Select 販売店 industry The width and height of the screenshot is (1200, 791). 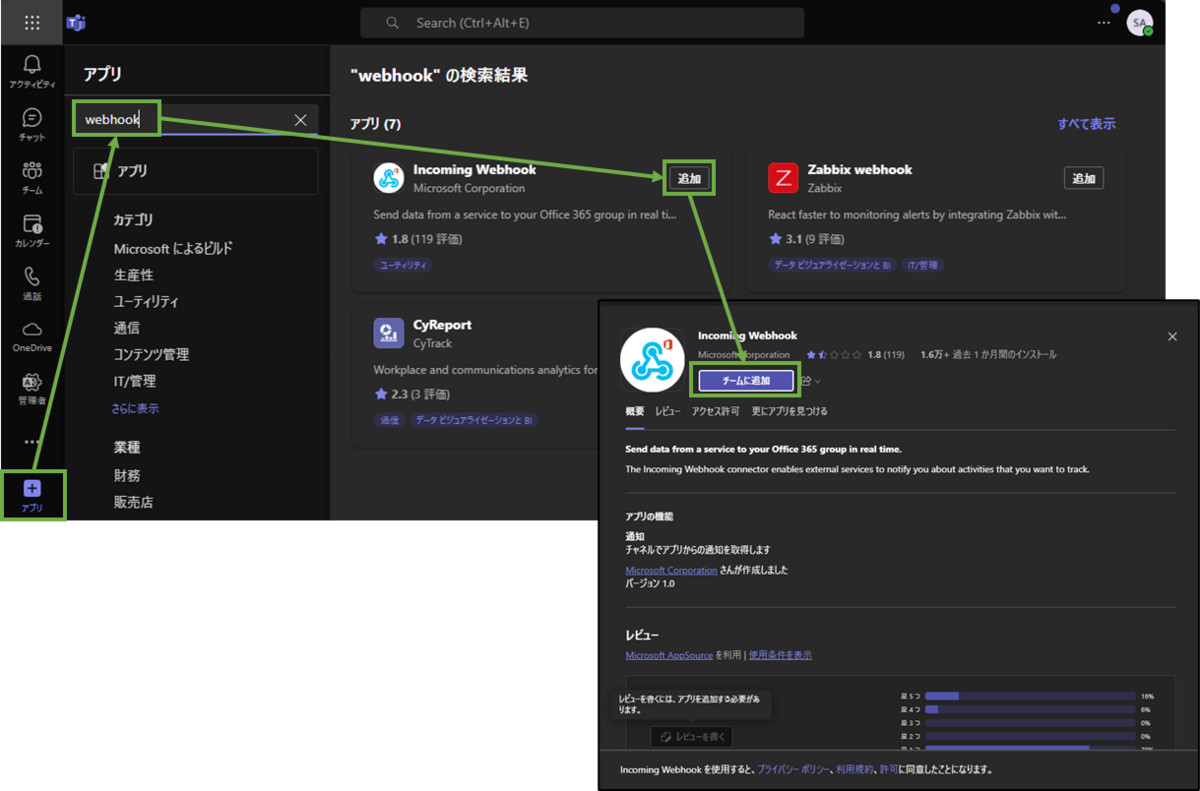133,502
